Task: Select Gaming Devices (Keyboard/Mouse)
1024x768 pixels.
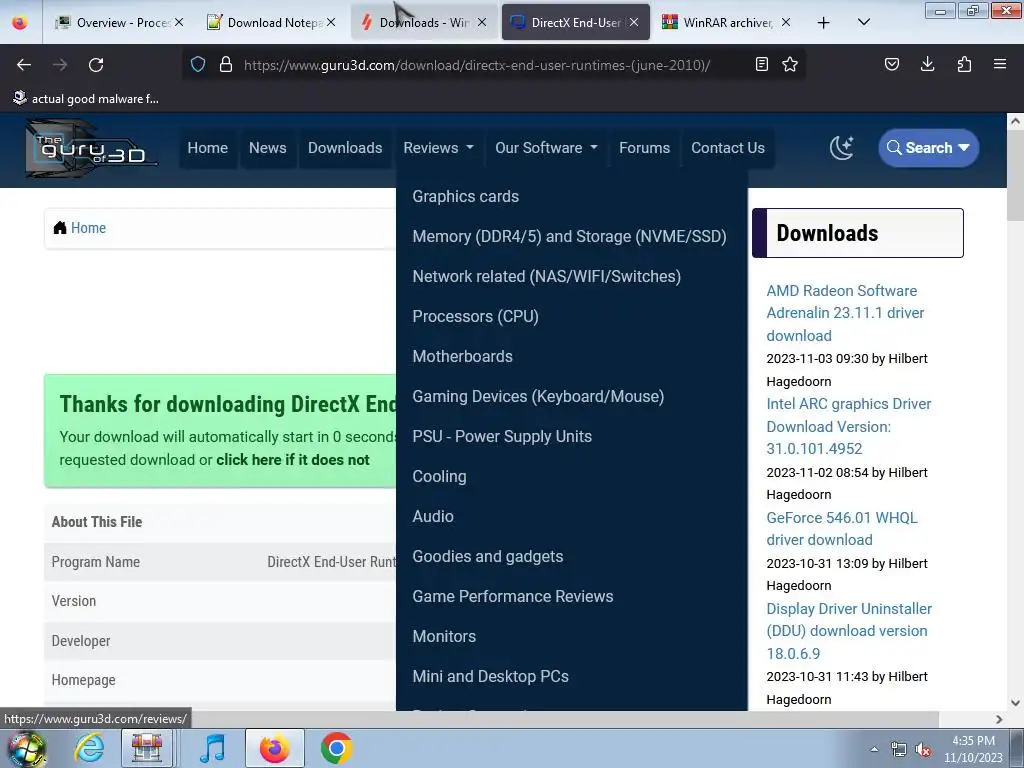Action: pyautogui.click(x=538, y=396)
